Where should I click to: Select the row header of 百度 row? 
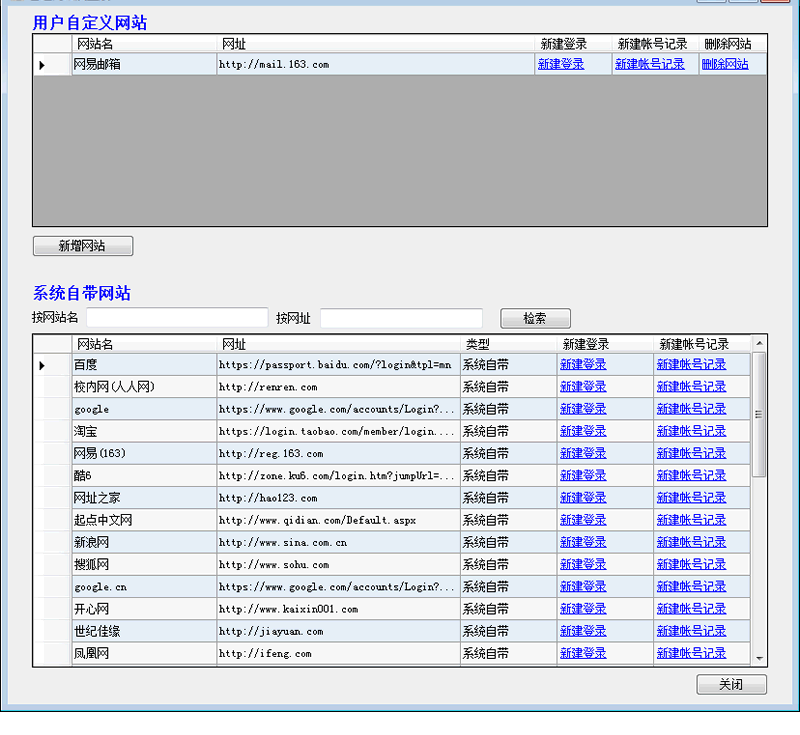[x=52, y=365]
